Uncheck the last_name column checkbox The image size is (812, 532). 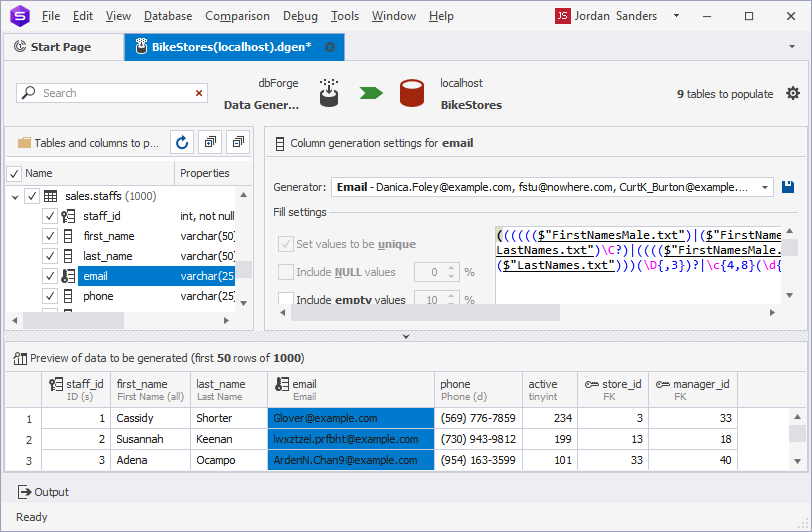[50, 256]
